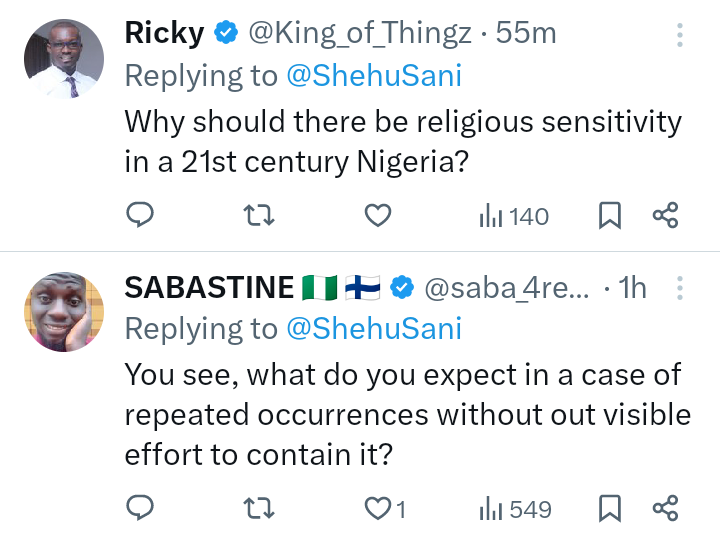This screenshot has width=720, height=543.
Task: View analytics showing 549 views
Action: click(515, 509)
